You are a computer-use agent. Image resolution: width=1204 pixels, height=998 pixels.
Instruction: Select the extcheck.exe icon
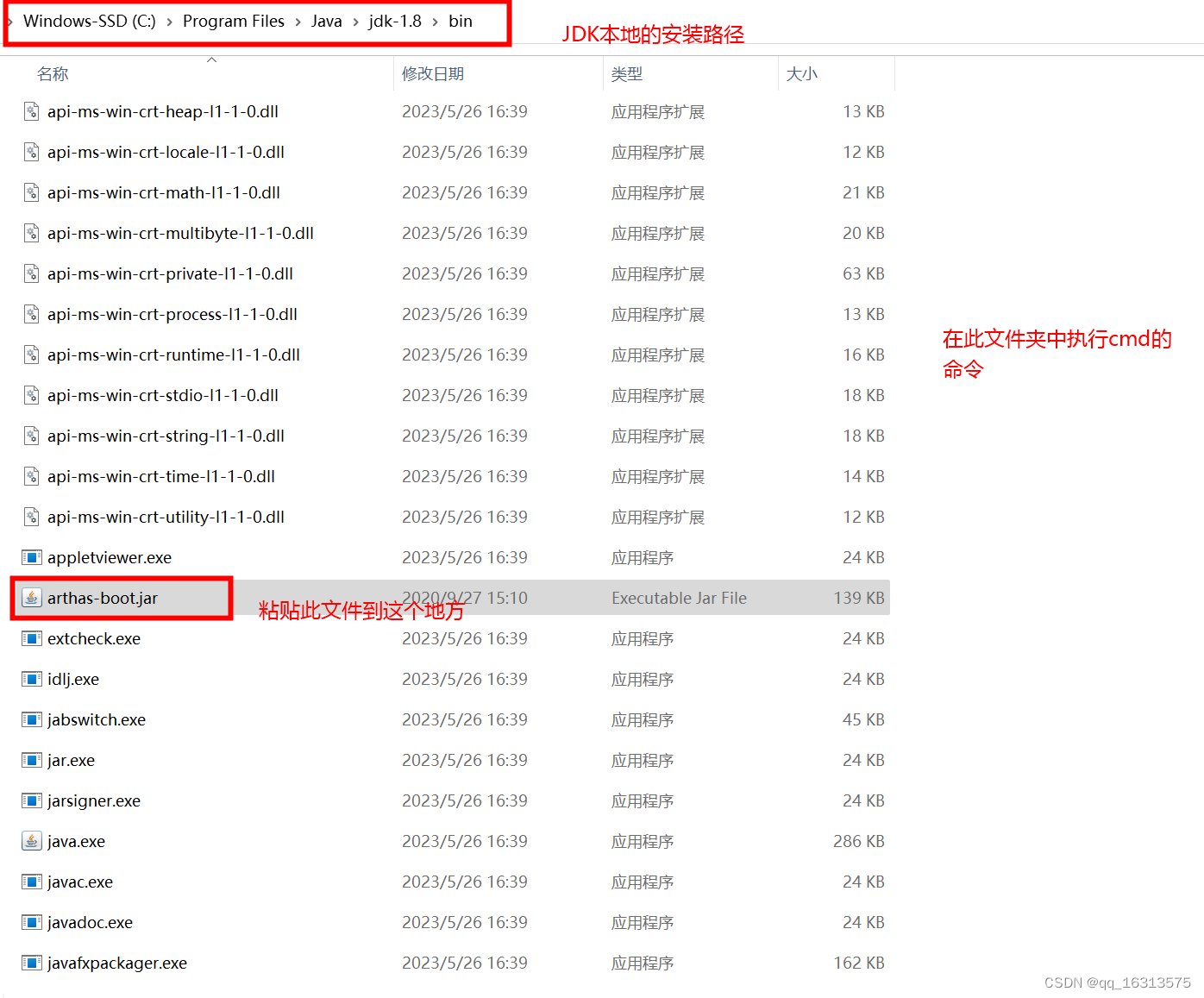[x=31, y=638]
